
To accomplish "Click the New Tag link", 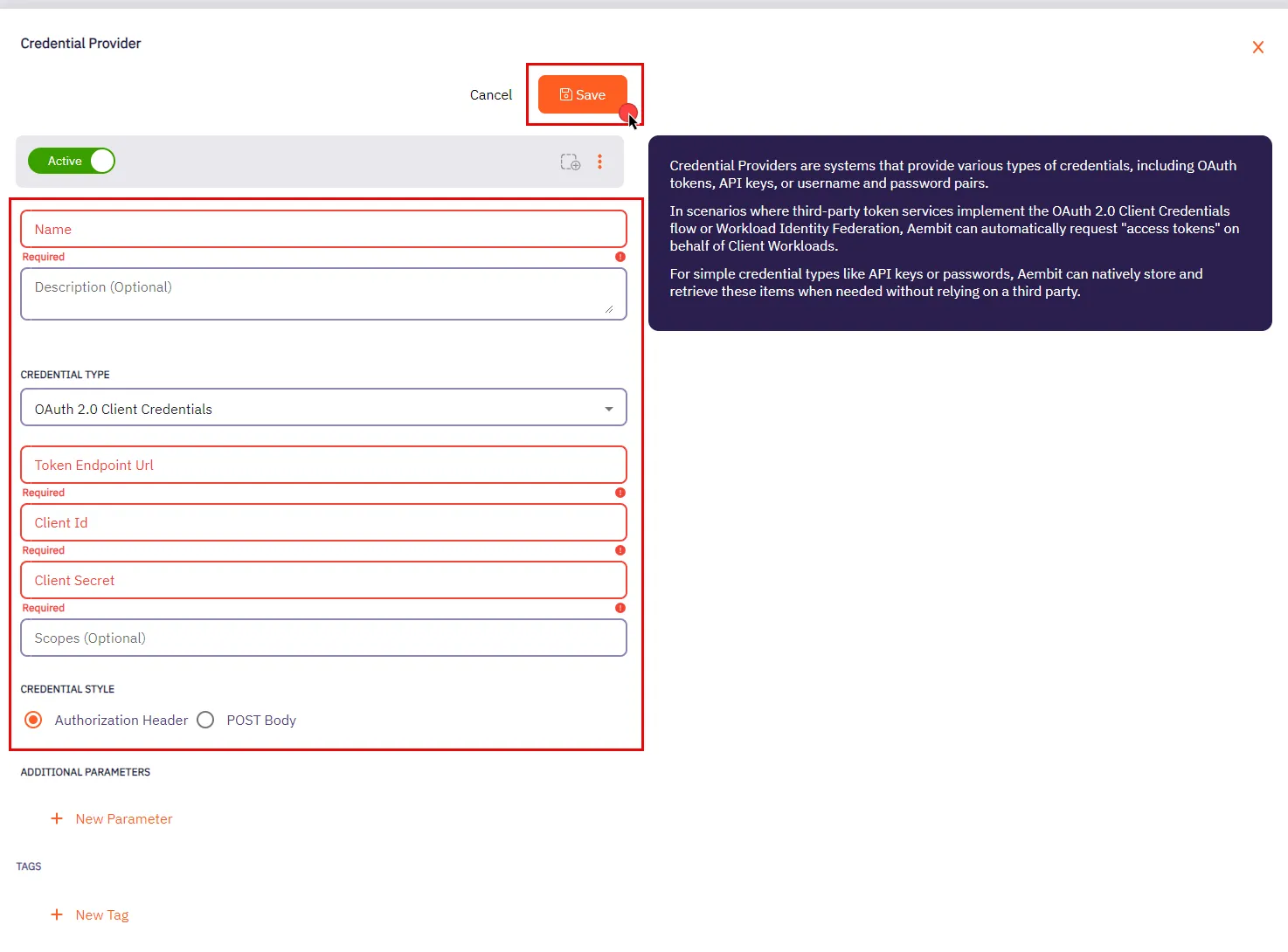I will [102, 914].
